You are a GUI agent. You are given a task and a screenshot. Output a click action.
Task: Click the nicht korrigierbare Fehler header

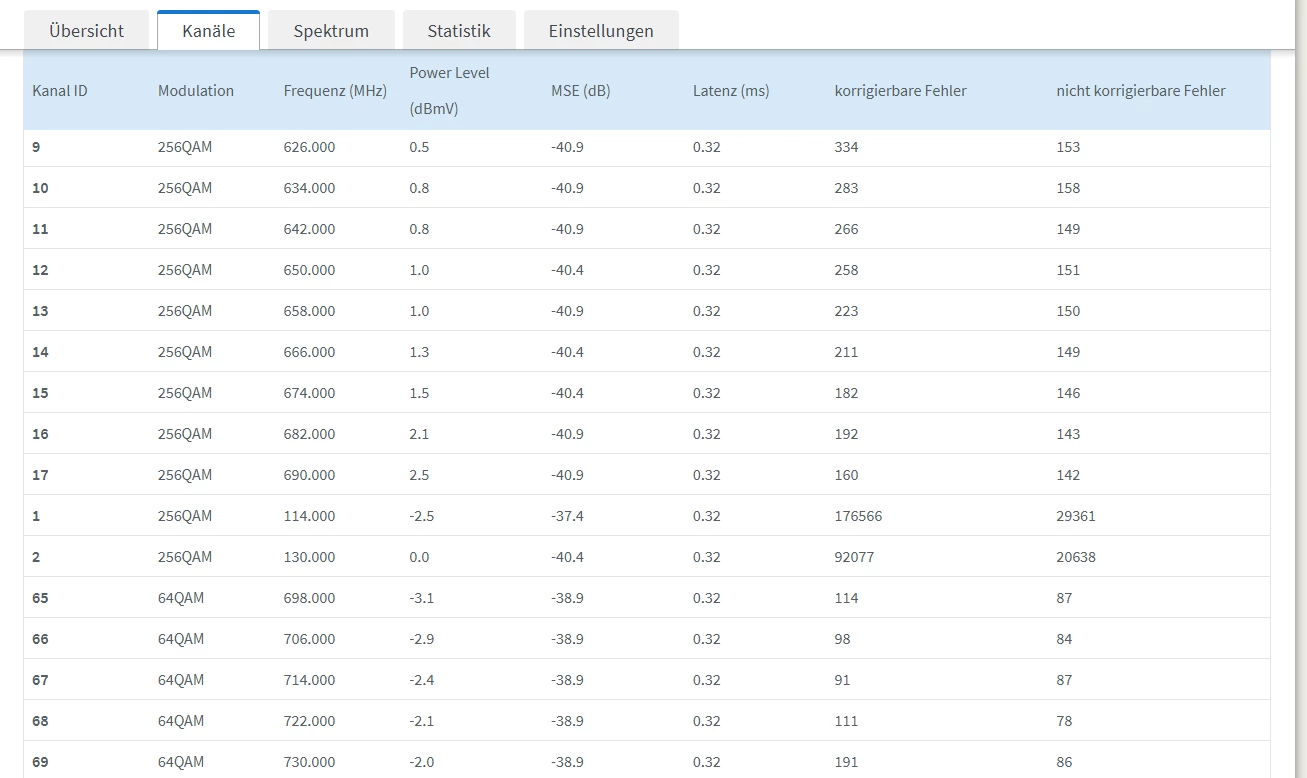tap(1140, 91)
